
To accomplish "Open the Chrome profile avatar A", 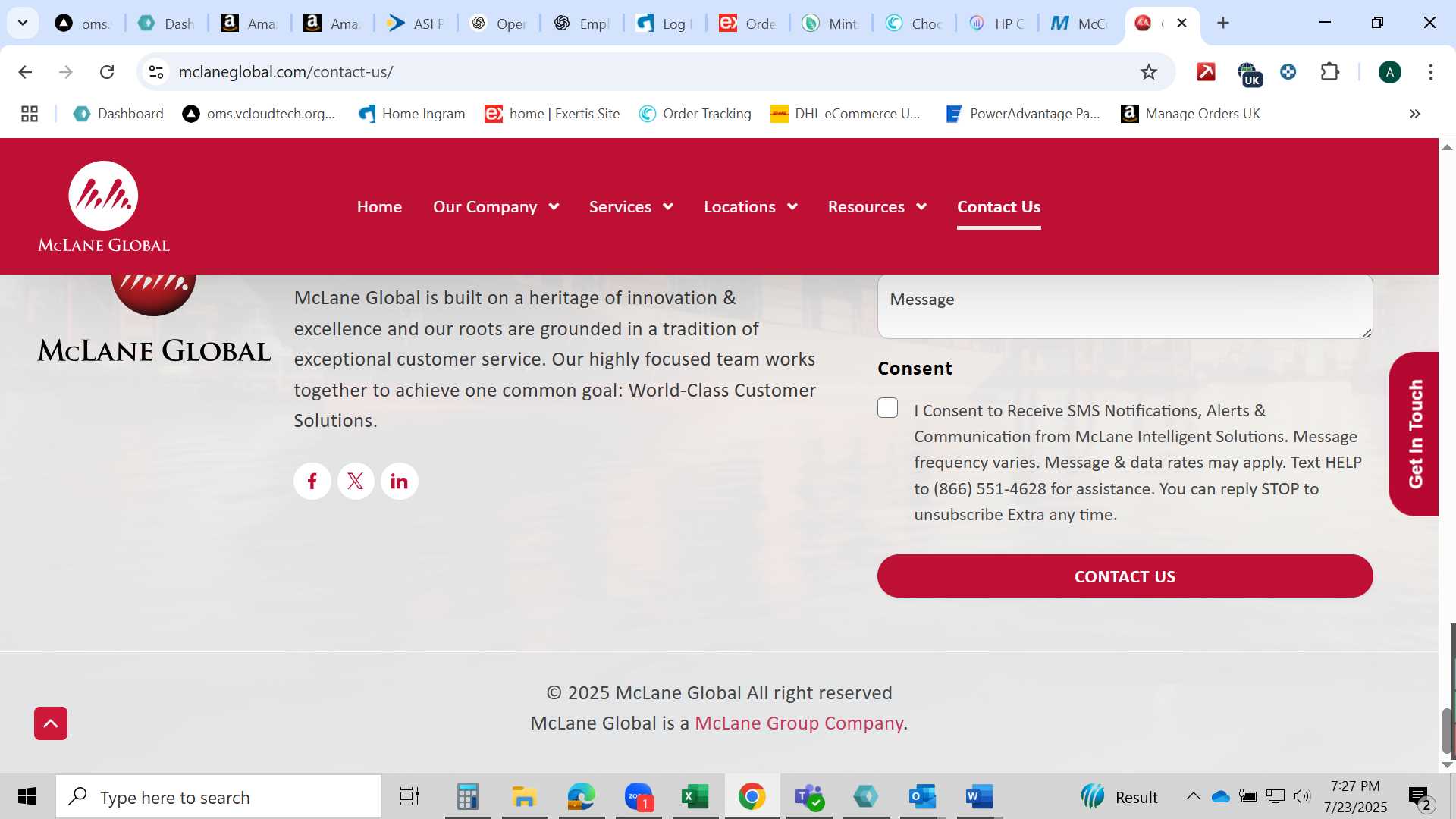I will tap(1389, 72).
